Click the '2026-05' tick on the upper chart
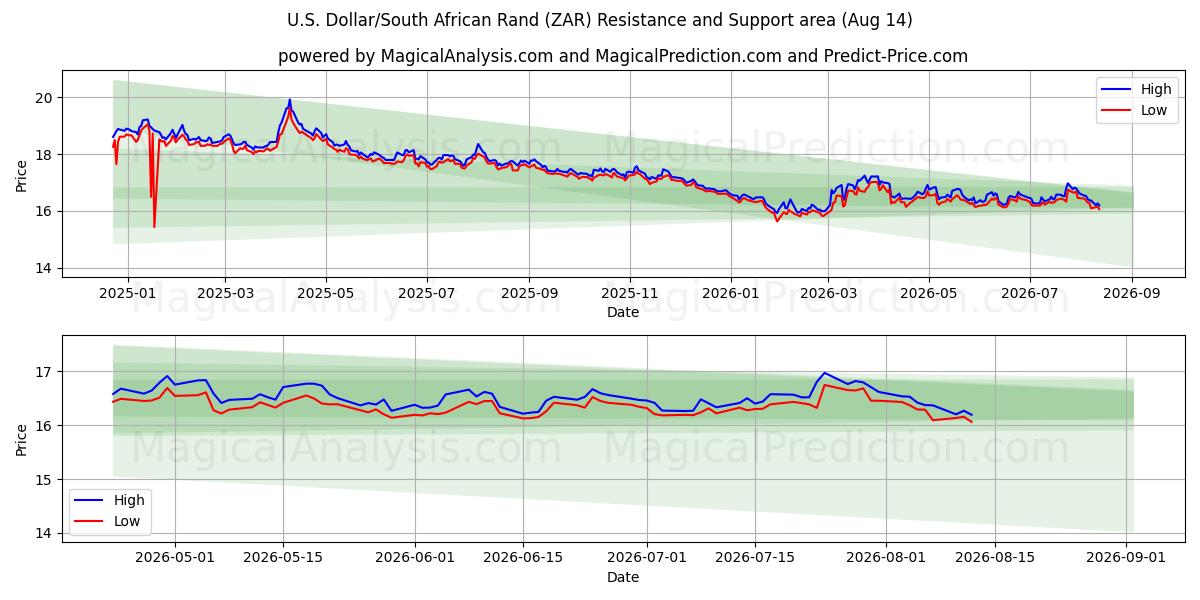 (x=929, y=294)
